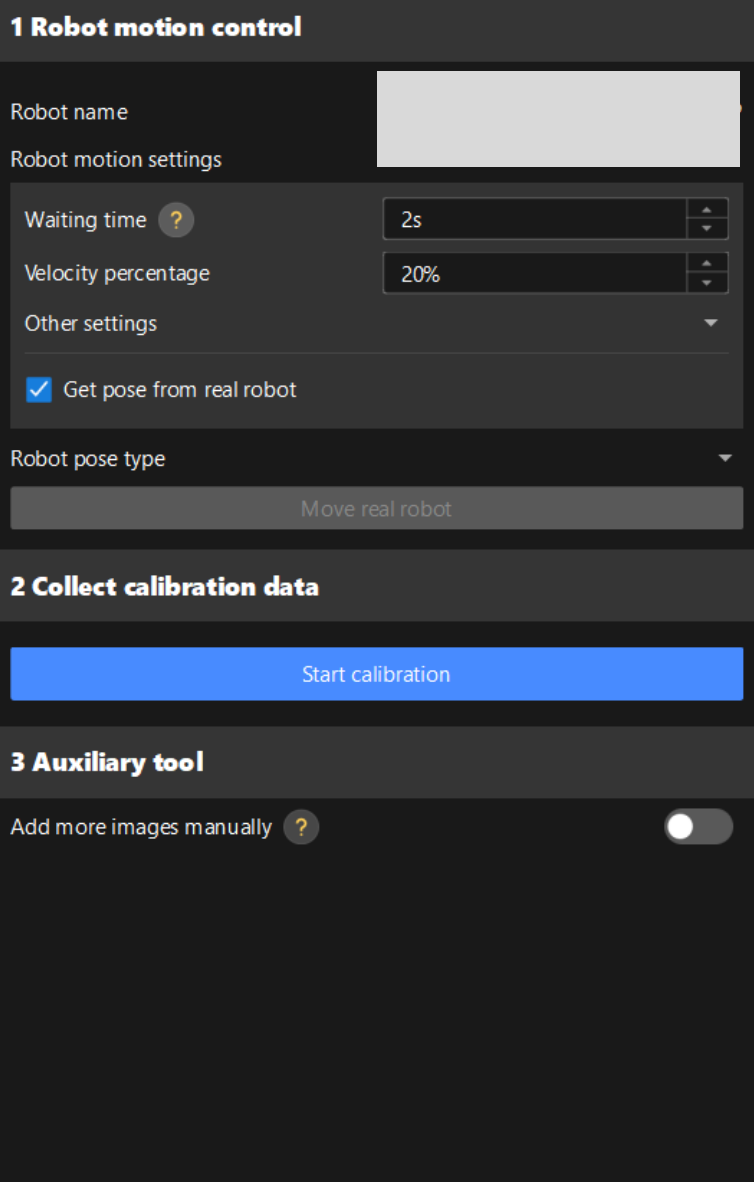Increase the Waiting time value
754x1182 pixels.
pos(707,210)
